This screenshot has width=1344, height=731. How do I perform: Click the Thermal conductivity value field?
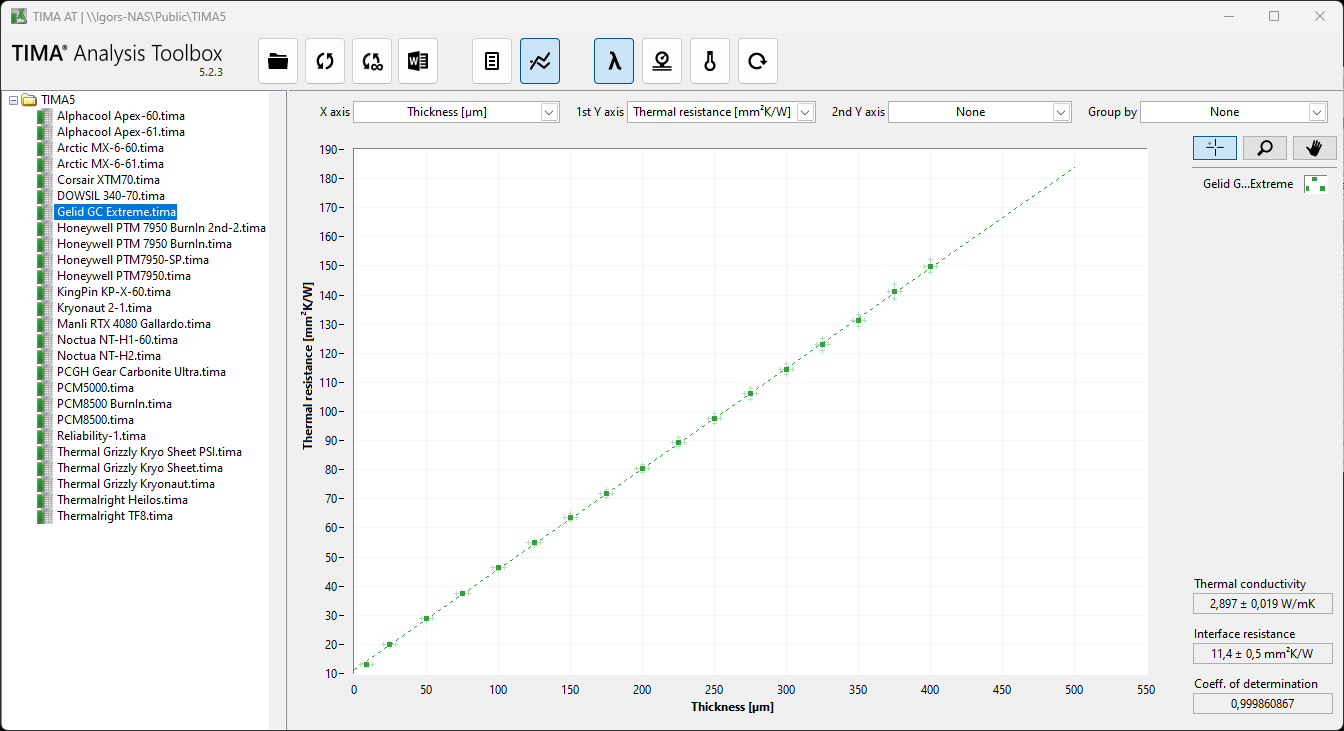pyautogui.click(x=1263, y=603)
